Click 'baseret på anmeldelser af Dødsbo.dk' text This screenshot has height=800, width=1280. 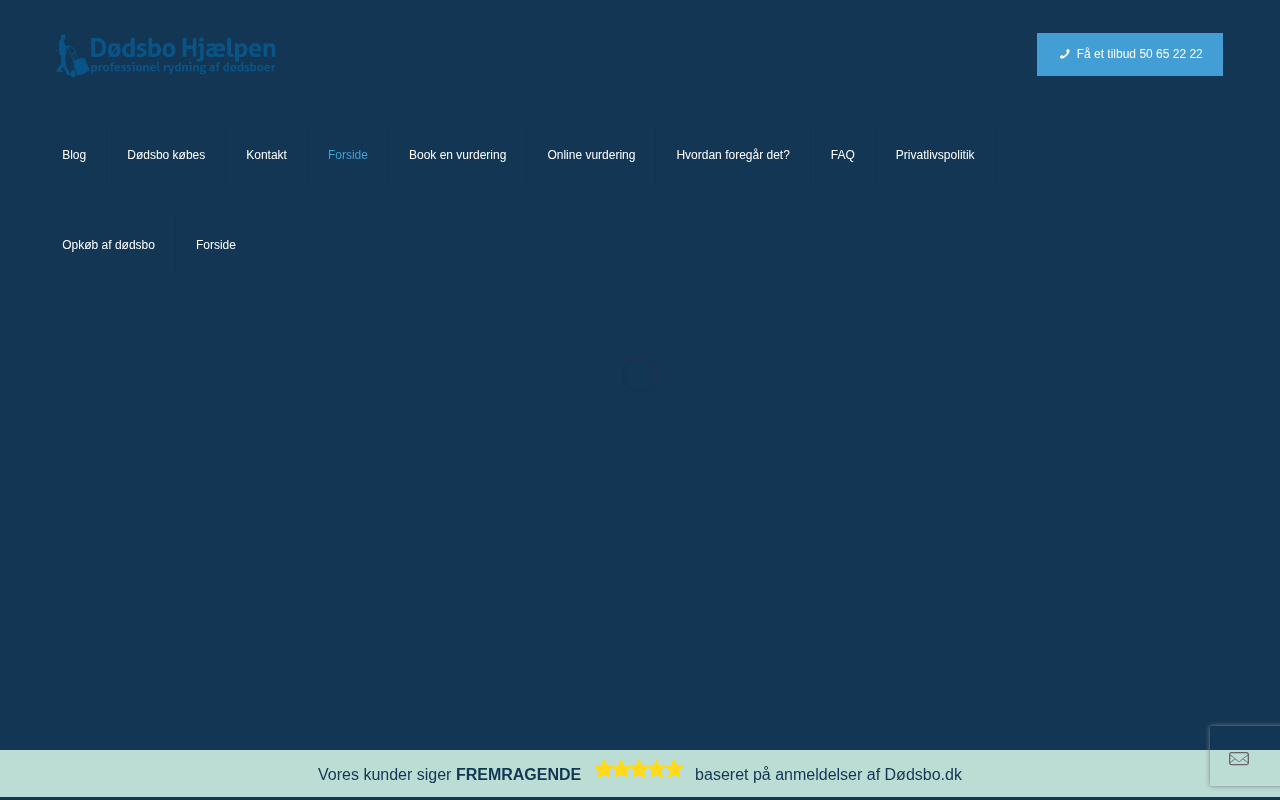point(828,774)
